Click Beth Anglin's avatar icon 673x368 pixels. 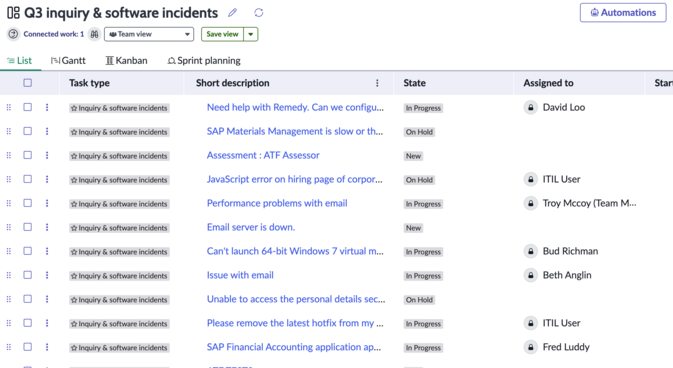pos(531,275)
